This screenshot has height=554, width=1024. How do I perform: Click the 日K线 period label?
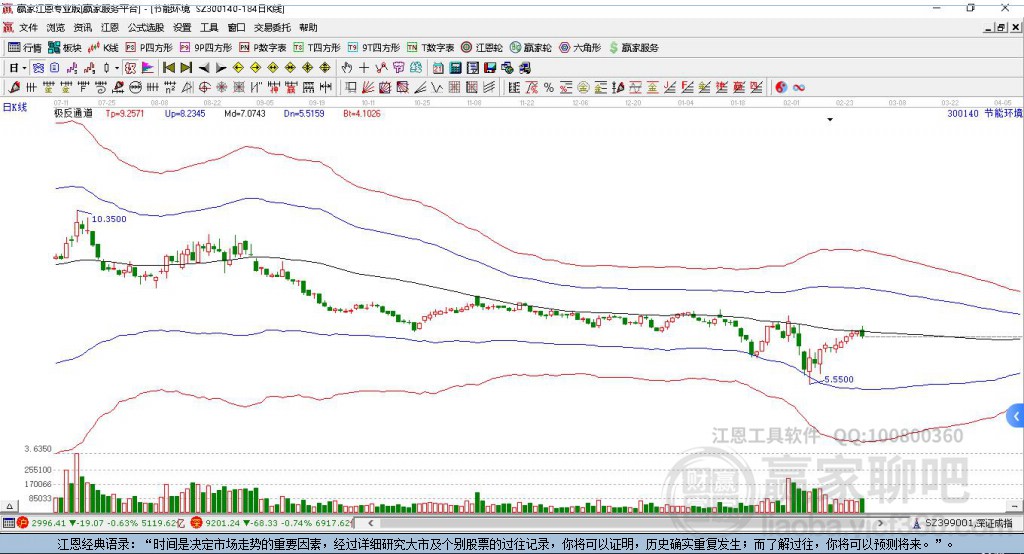15,107
